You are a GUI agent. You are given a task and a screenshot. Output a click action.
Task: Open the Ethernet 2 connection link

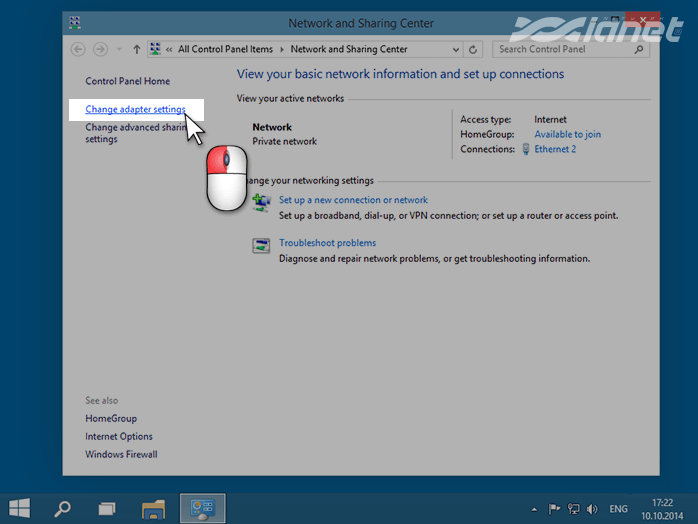tap(555, 149)
